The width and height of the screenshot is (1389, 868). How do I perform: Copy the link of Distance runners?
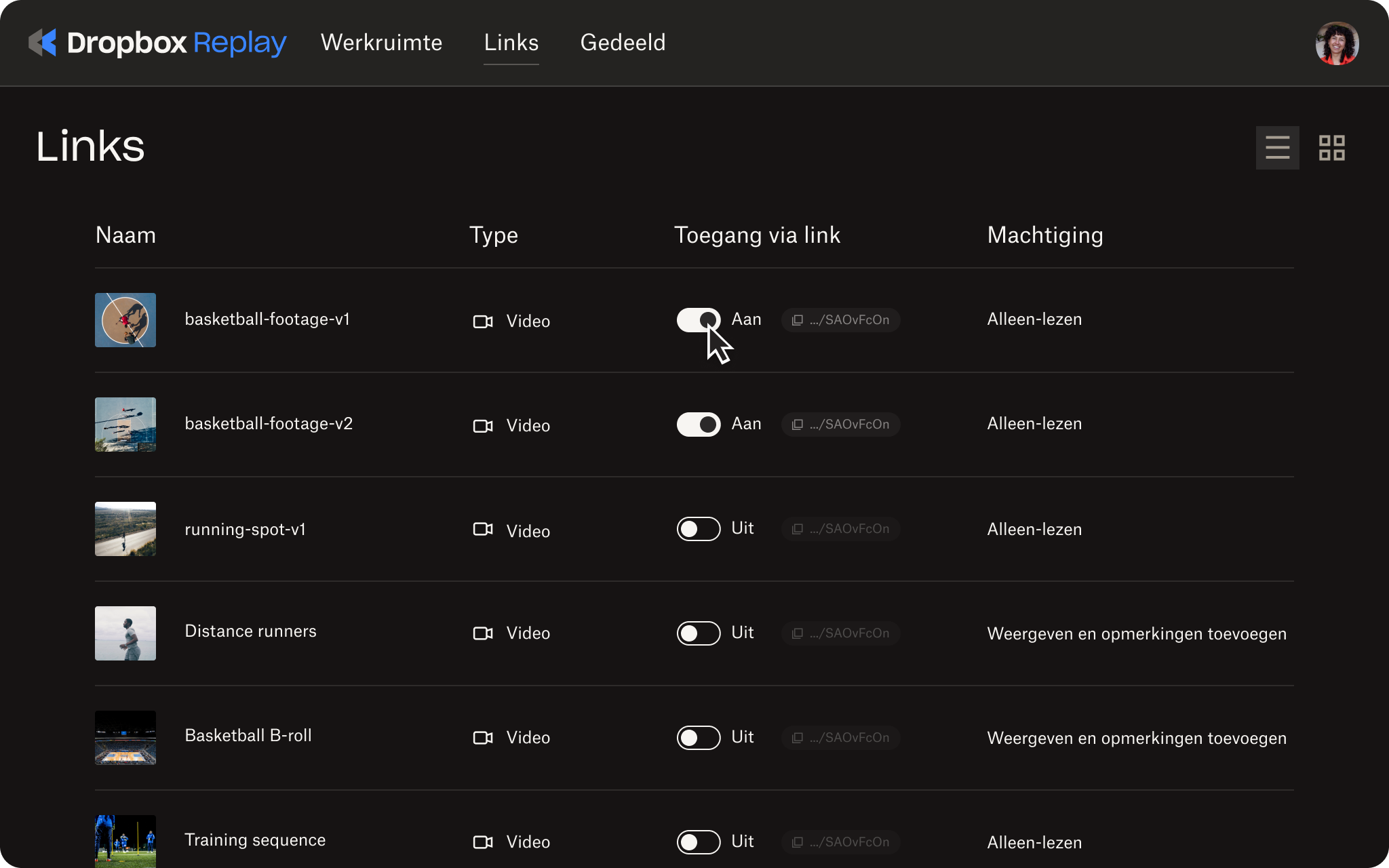[x=840, y=633]
